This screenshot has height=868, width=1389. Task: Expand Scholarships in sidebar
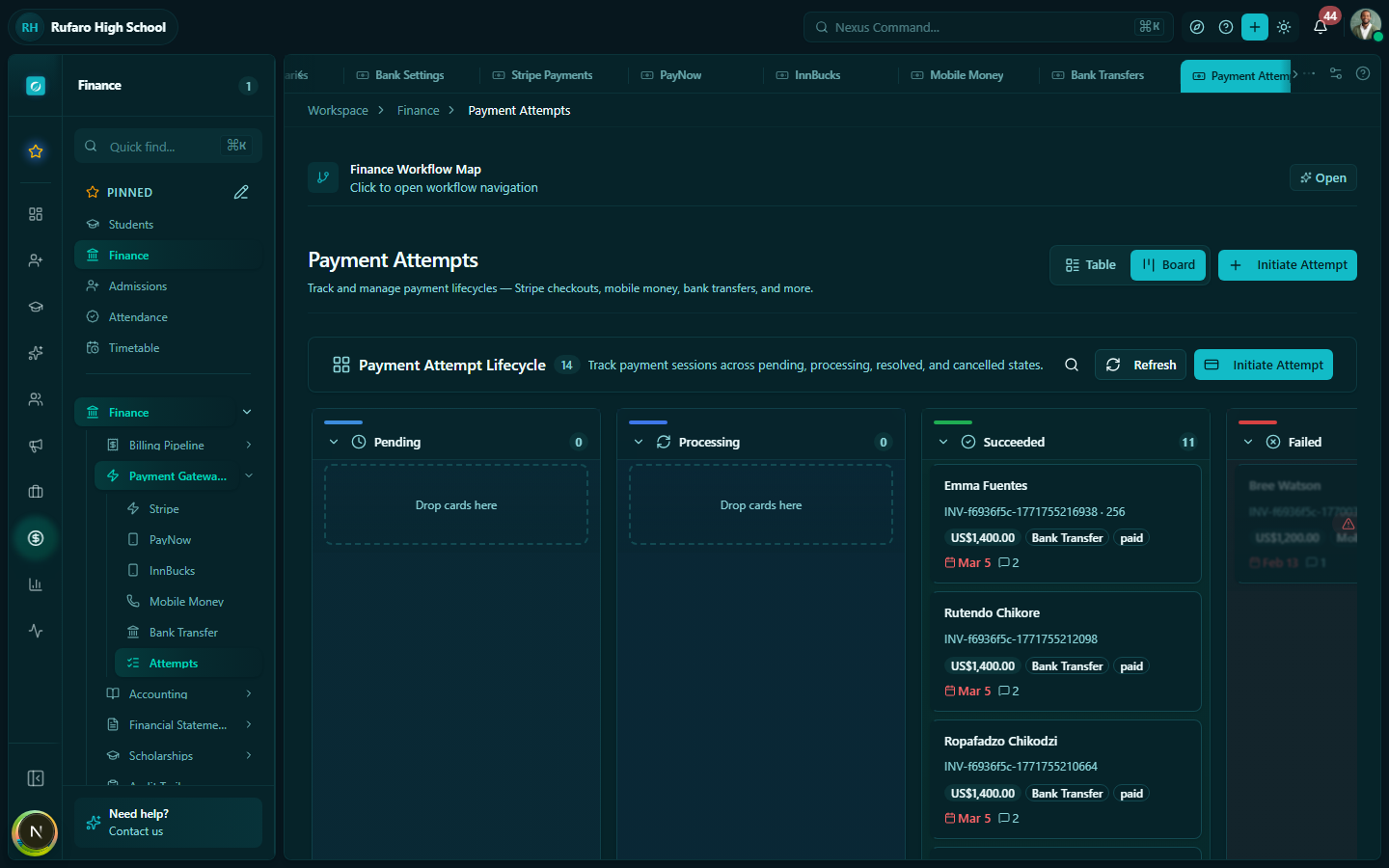pyautogui.click(x=249, y=755)
